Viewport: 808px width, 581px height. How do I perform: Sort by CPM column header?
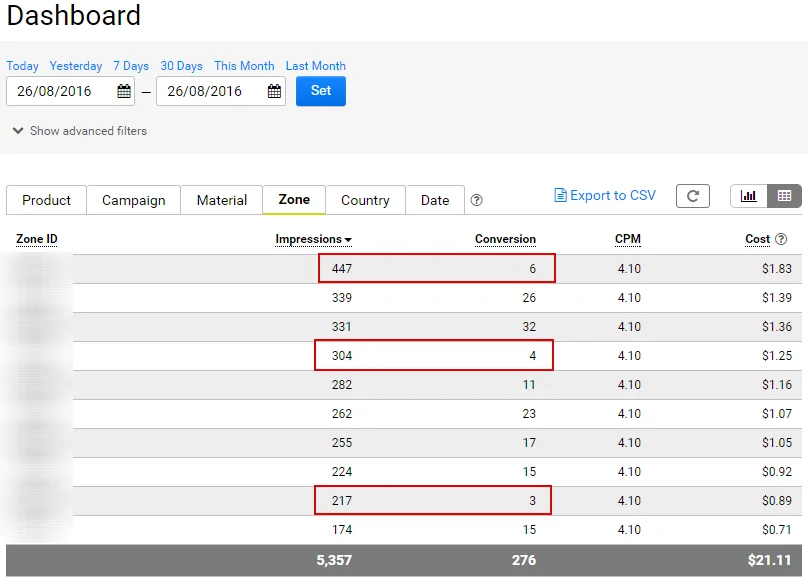628,239
